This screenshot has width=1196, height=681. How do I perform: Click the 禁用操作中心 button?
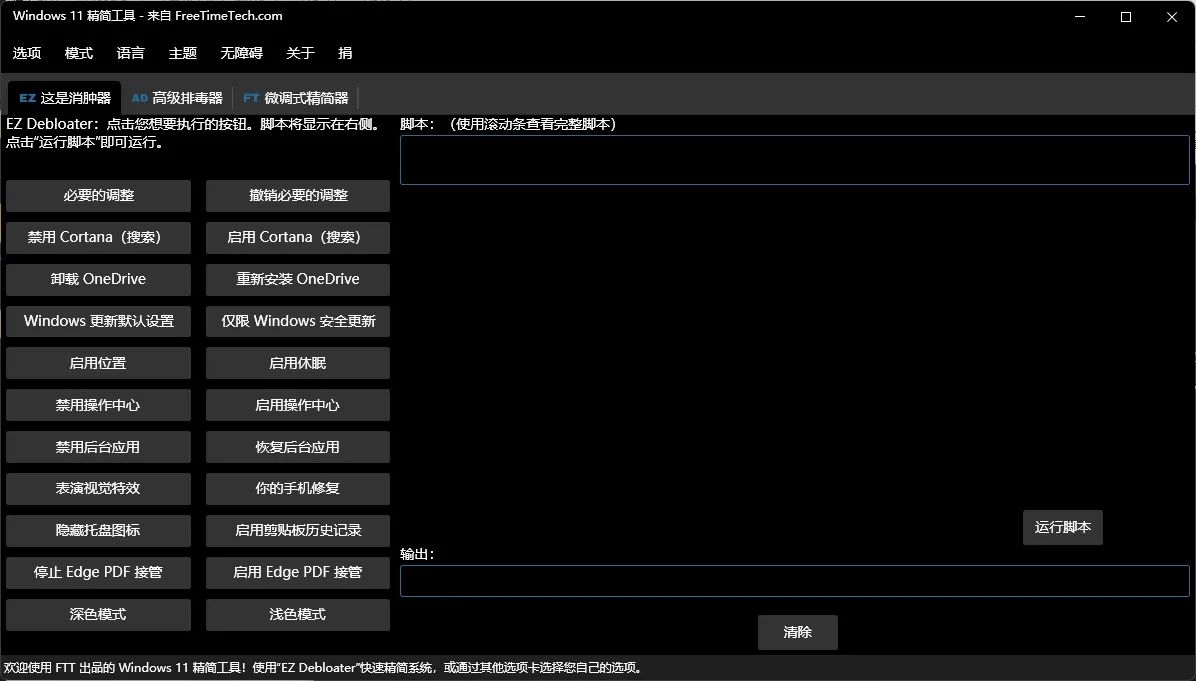click(x=98, y=405)
